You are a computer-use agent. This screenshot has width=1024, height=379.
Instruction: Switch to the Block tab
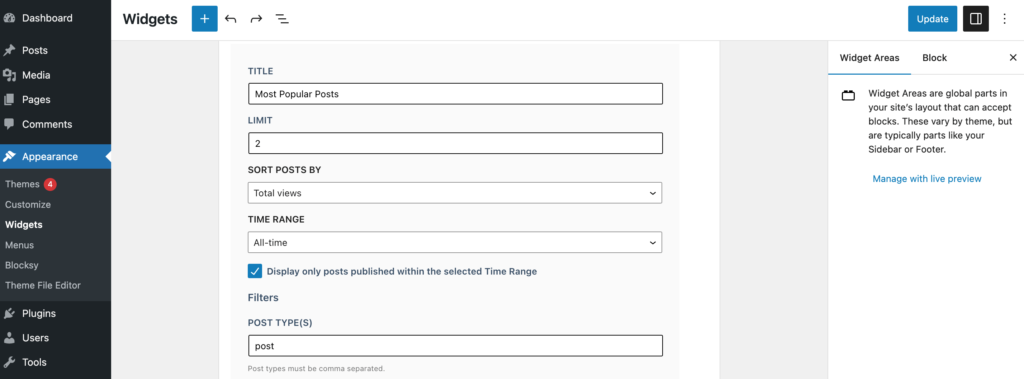(x=935, y=58)
